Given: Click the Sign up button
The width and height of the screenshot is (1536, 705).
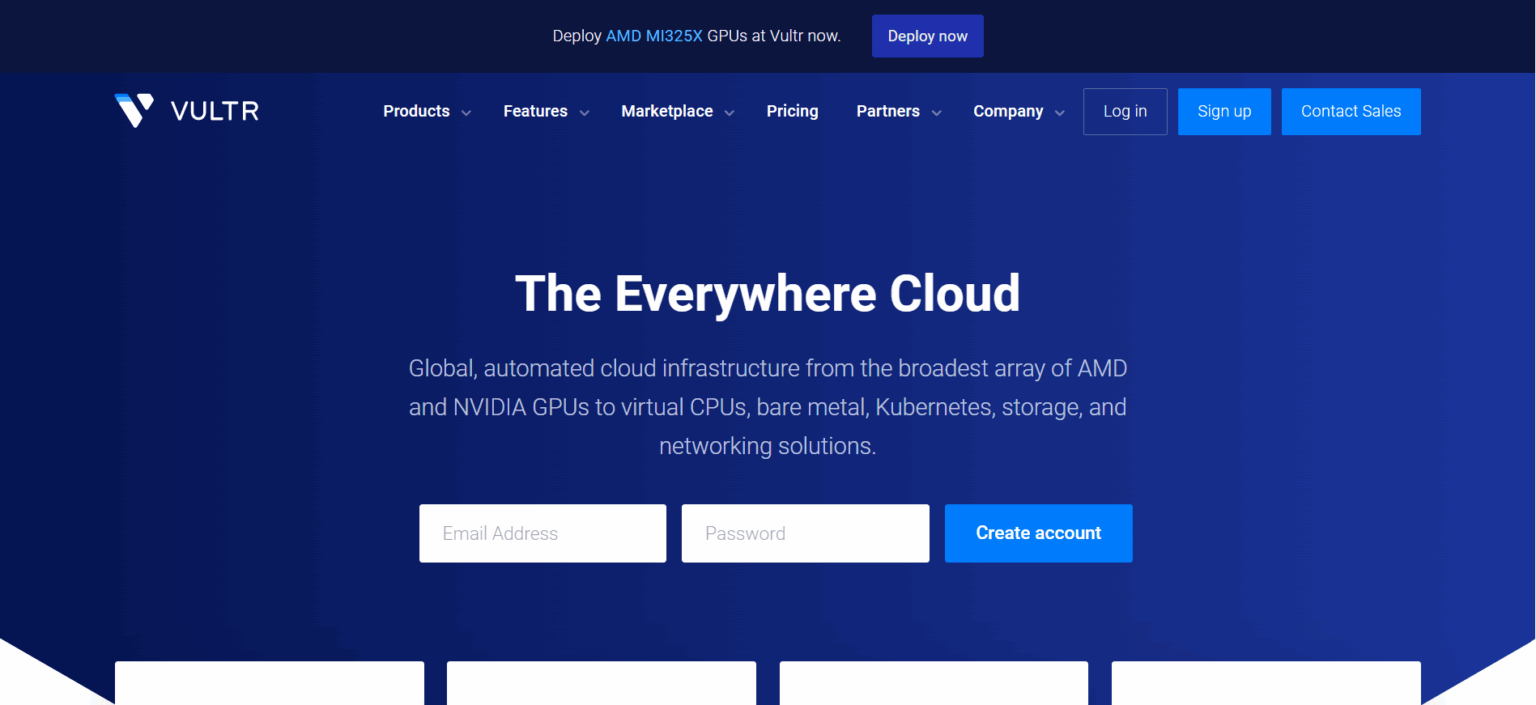Looking at the screenshot, I should 1224,111.
